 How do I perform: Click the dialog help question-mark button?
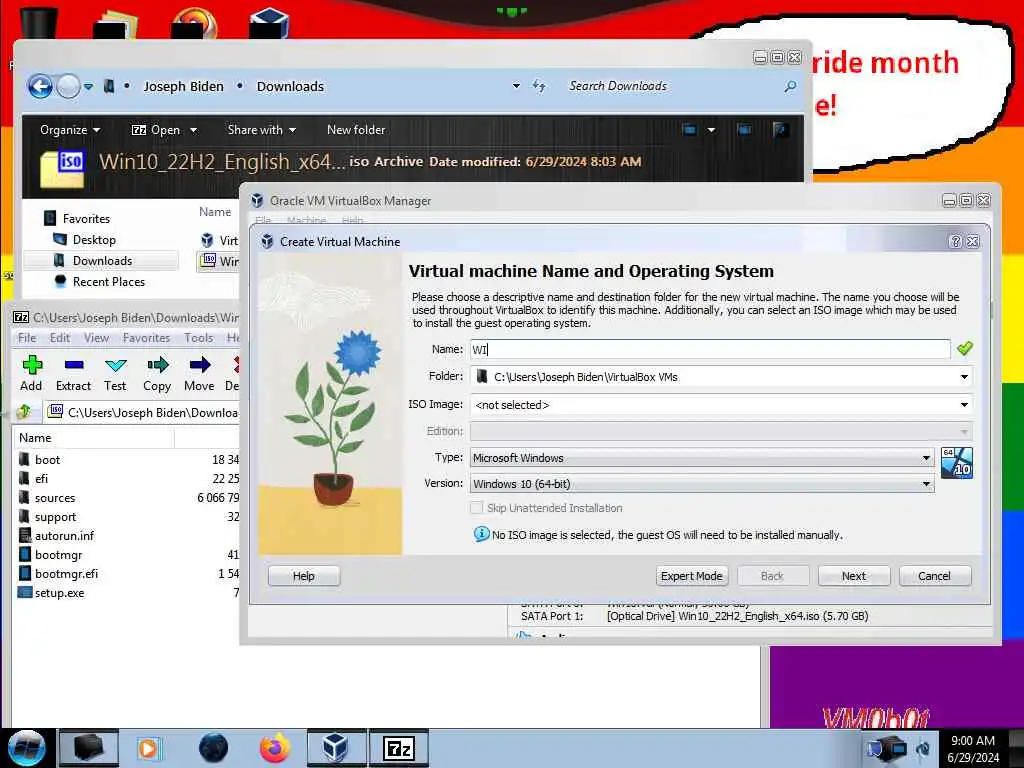[x=955, y=242]
